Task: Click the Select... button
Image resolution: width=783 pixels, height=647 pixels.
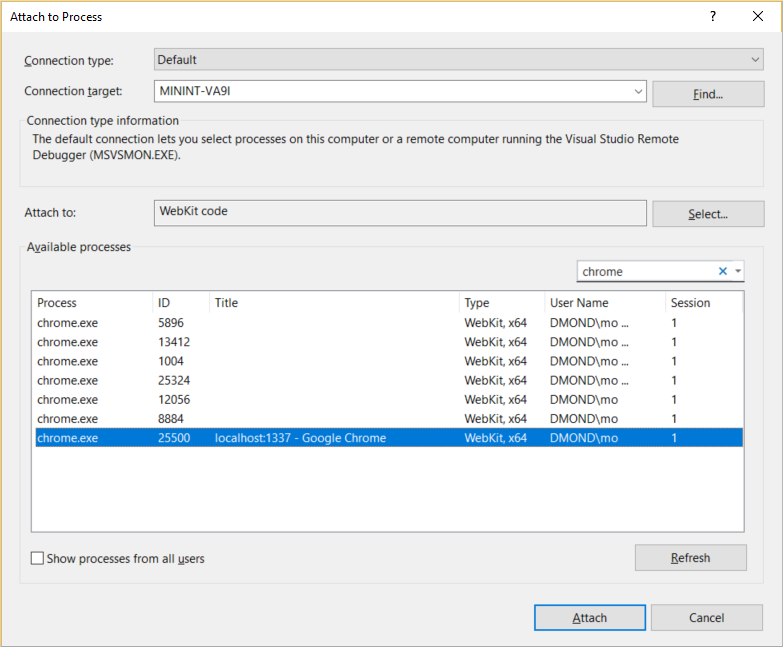Action: [708, 214]
